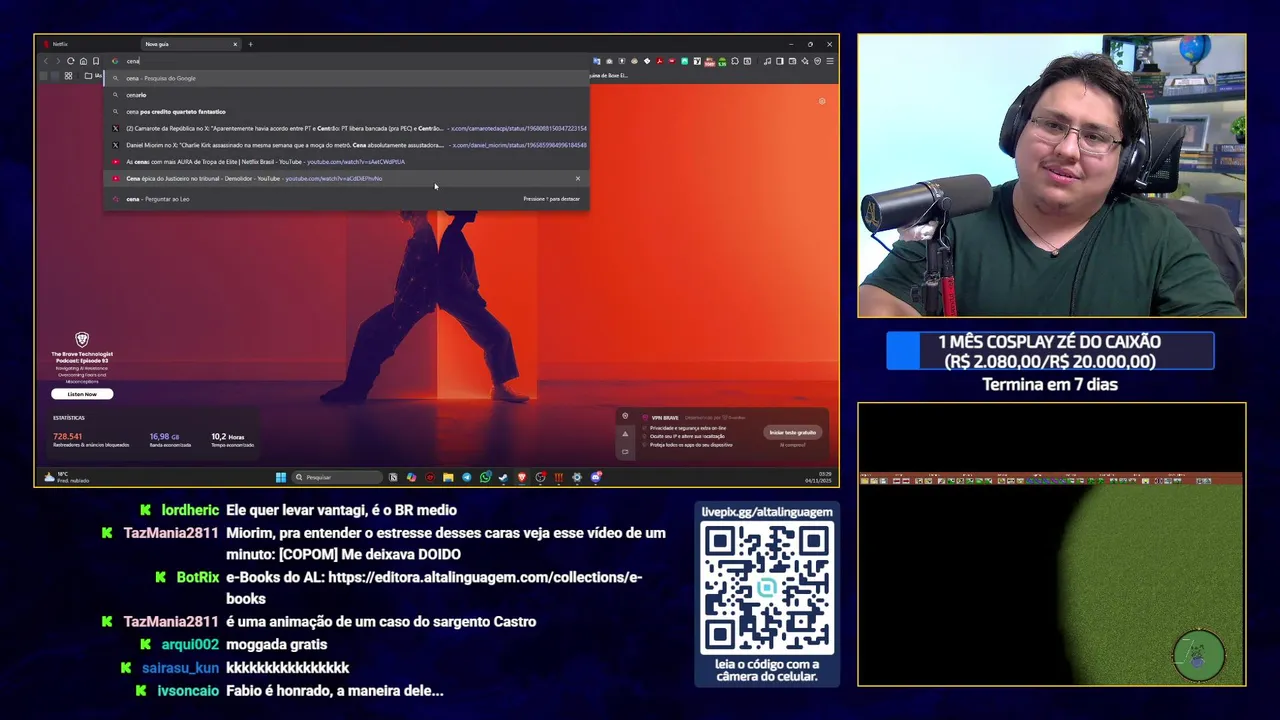The width and height of the screenshot is (1280, 720).
Task: Open Brave browser icon in taskbar
Action: (521, 477)
